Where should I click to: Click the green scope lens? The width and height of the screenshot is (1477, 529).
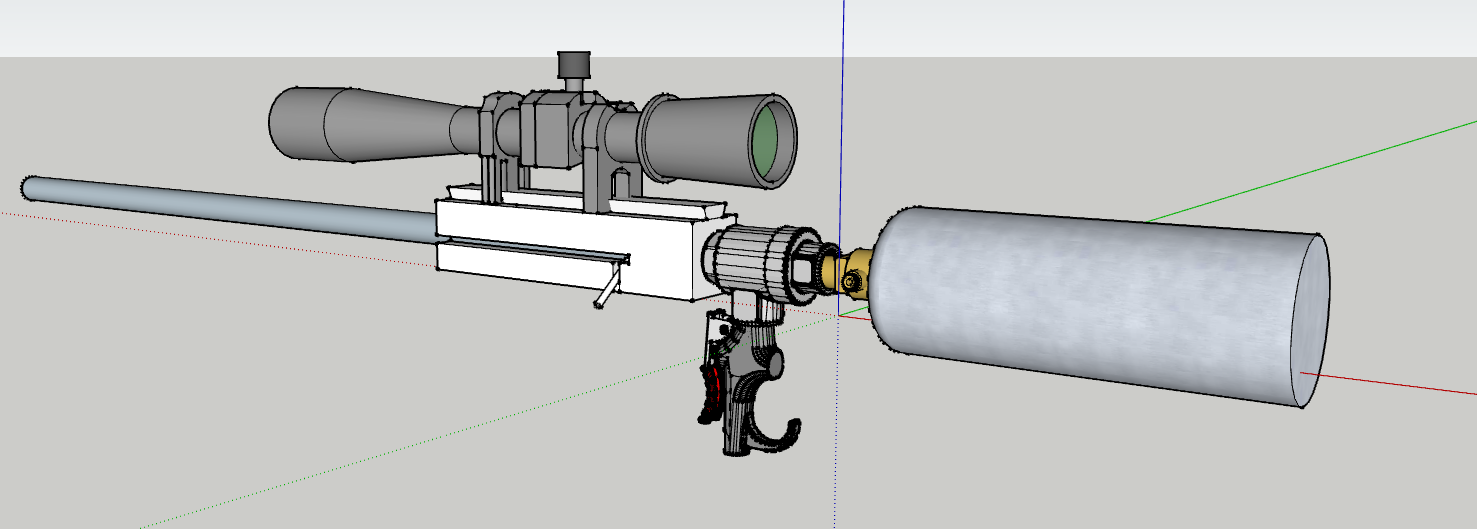point(765,141)
